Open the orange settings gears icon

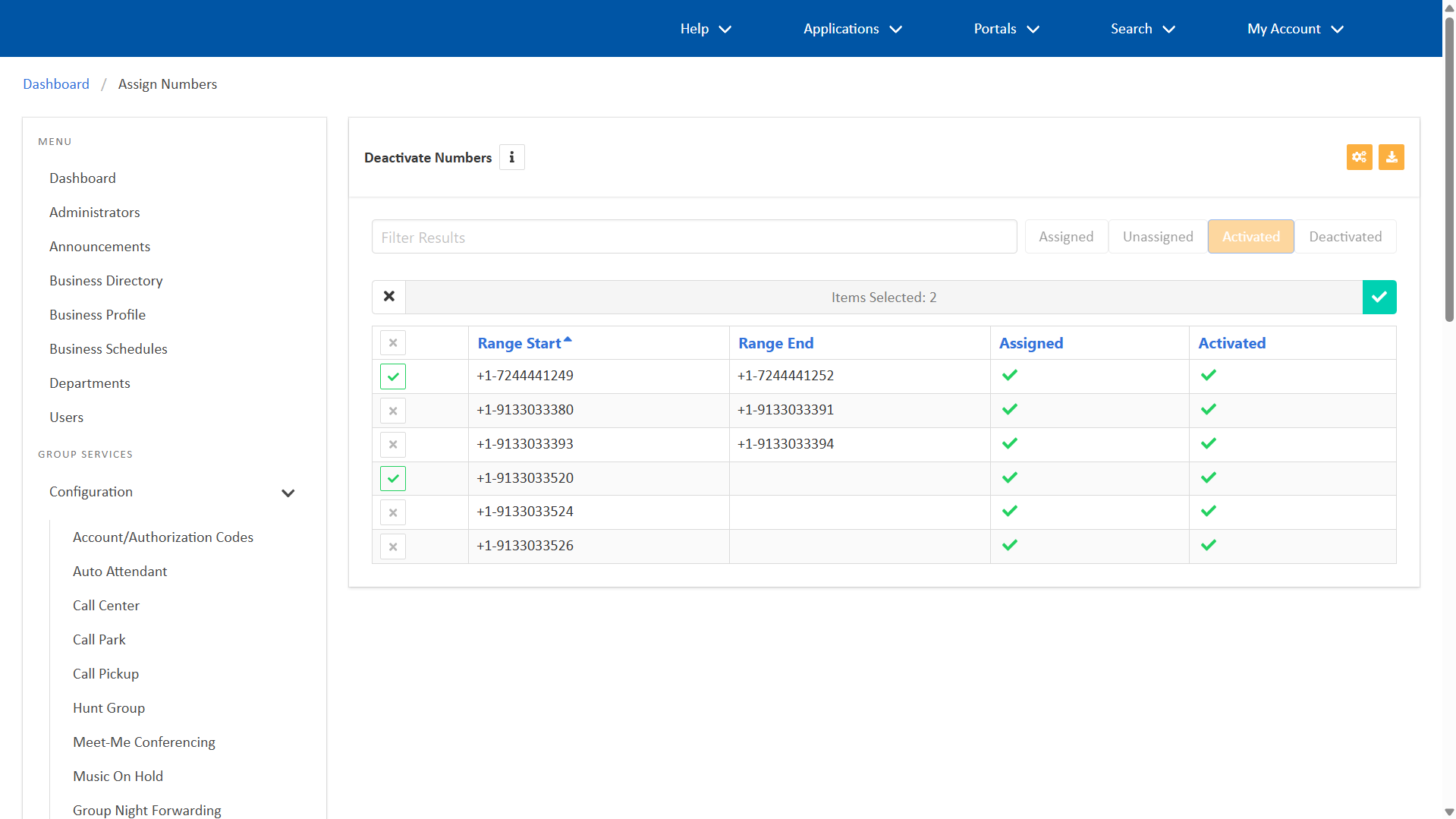(1359, 157)
